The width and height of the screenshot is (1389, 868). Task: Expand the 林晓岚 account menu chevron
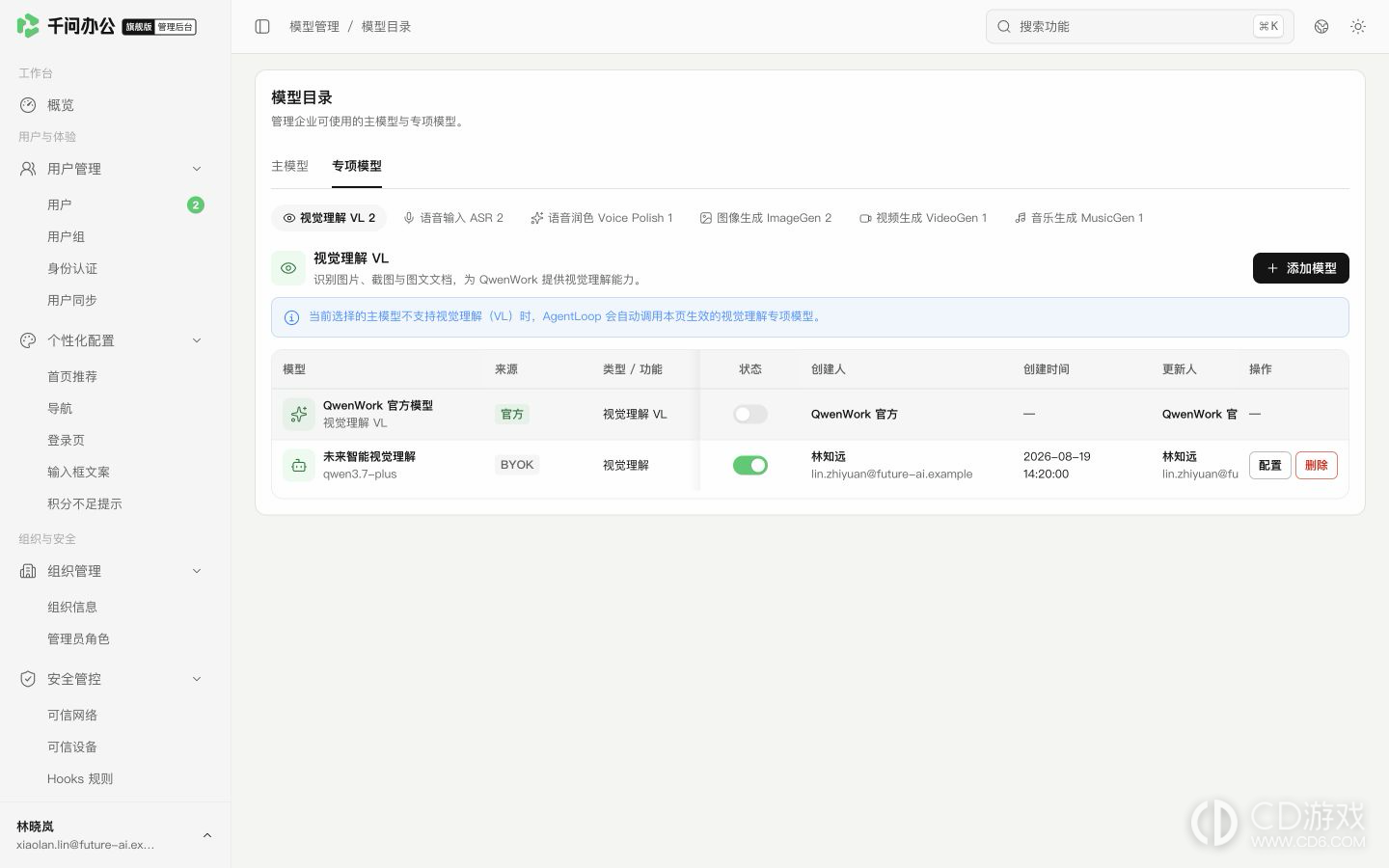[207, 835]
